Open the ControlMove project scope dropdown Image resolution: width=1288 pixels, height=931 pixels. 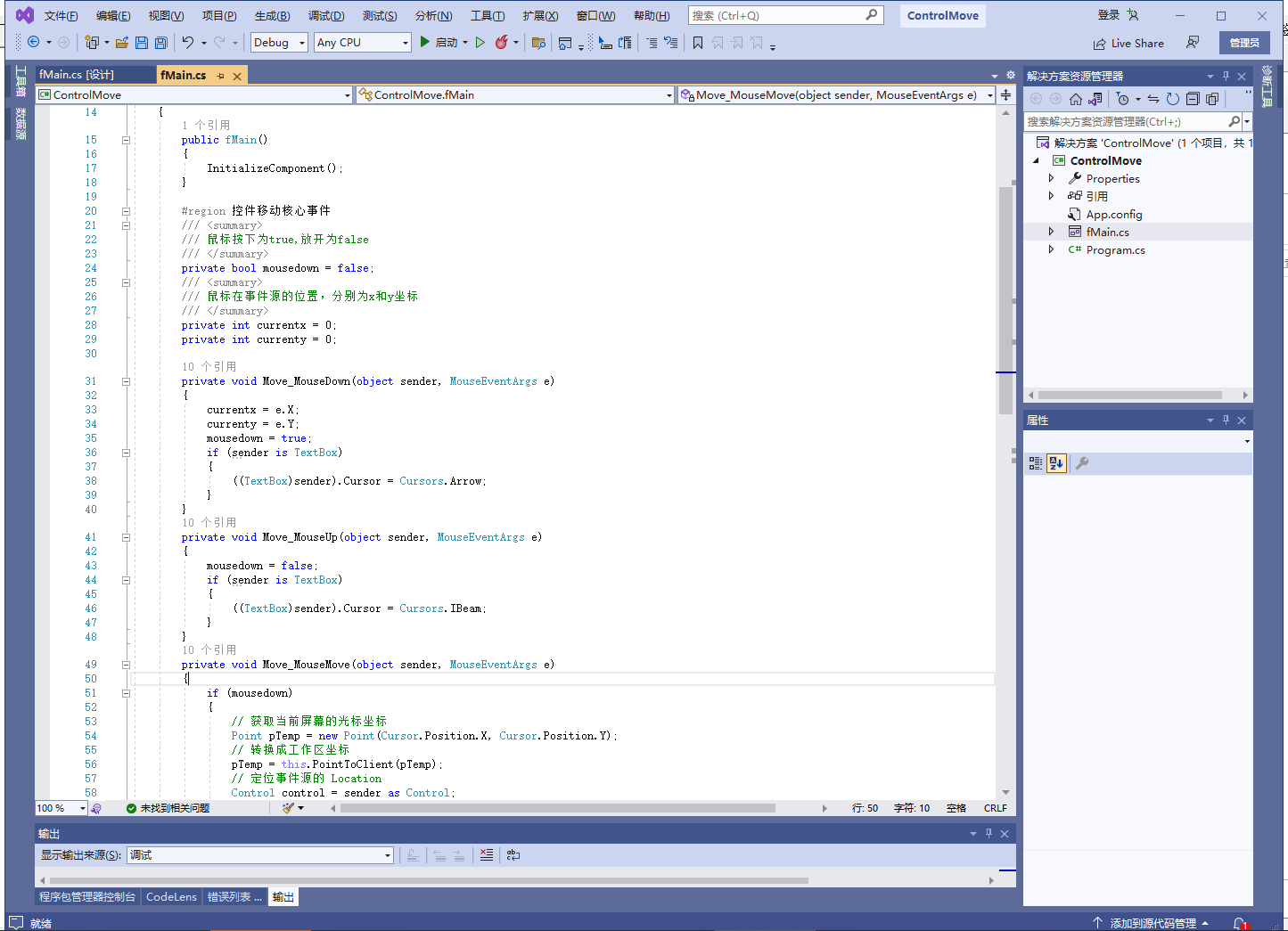194,94
